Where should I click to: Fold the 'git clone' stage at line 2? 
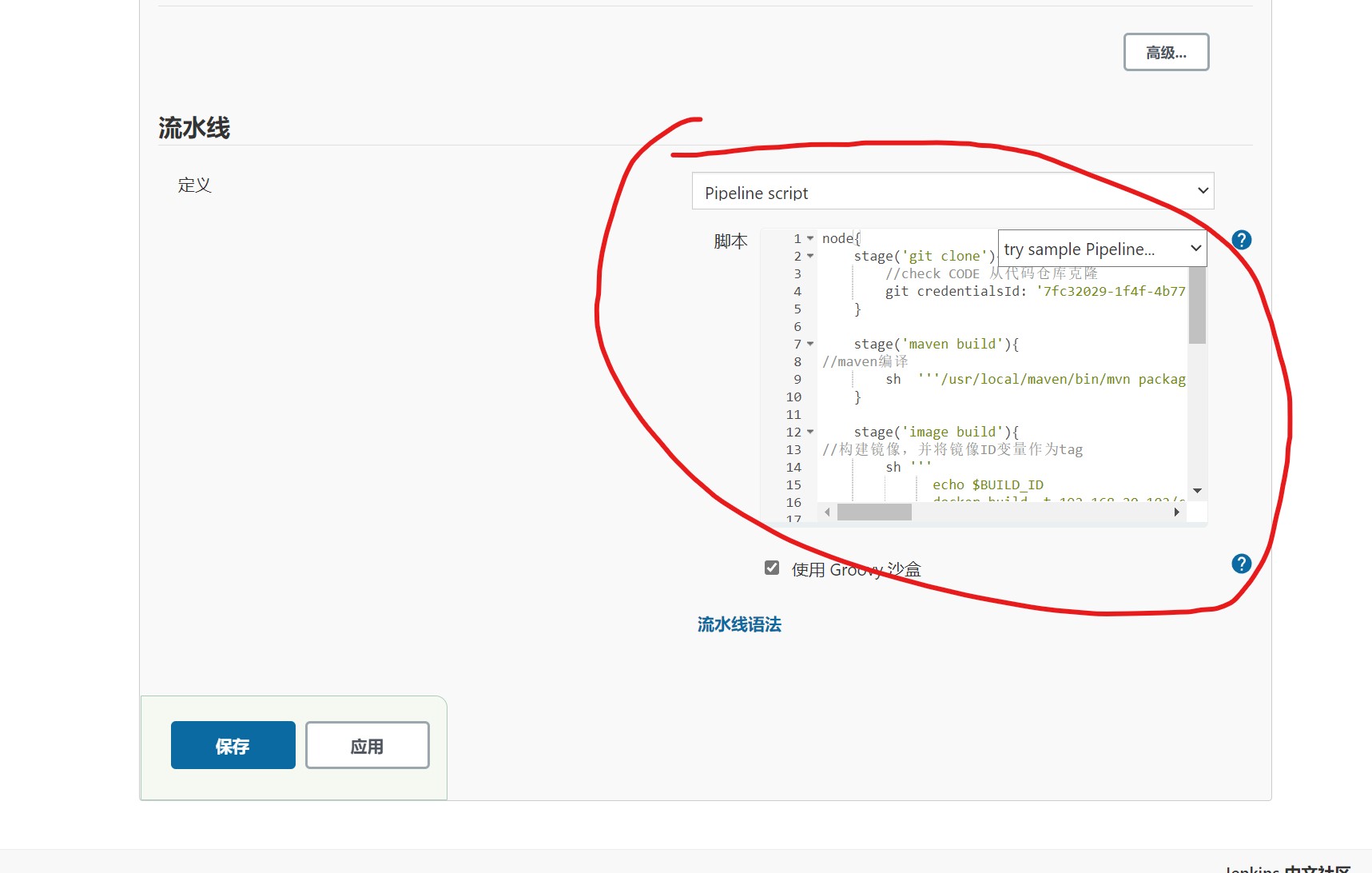pyautogui.click(x=810, y=256)
